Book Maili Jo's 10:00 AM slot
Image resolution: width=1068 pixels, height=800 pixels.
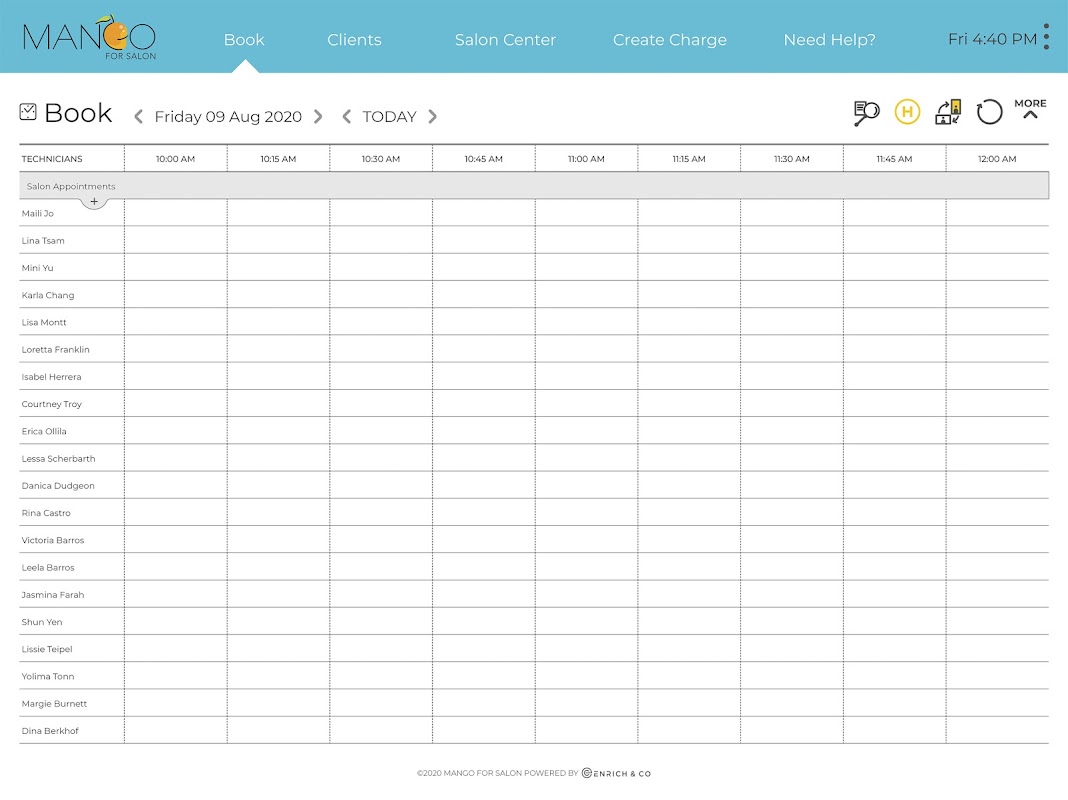tap(176, 212)
